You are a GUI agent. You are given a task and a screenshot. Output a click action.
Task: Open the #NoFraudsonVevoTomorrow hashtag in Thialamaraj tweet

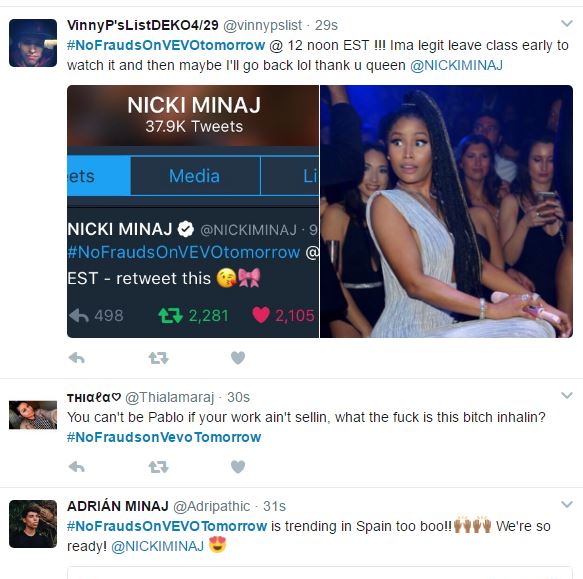tap(164, 437)
